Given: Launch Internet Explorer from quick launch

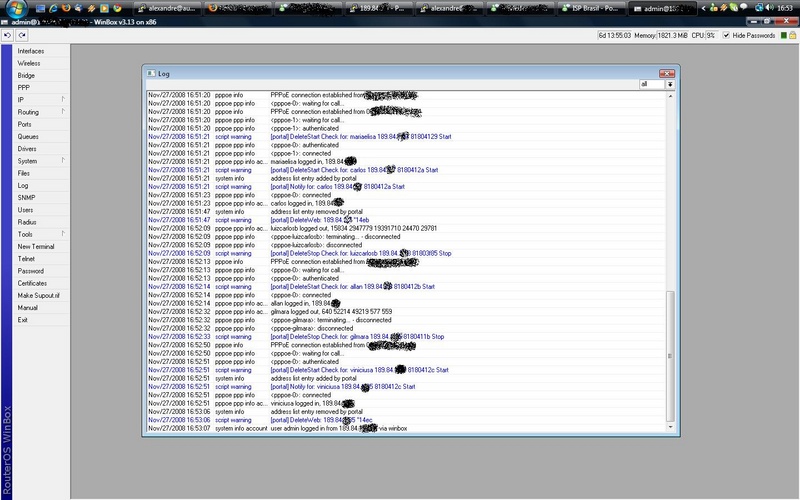Looking at the screenshot, I should pos(53,8).
